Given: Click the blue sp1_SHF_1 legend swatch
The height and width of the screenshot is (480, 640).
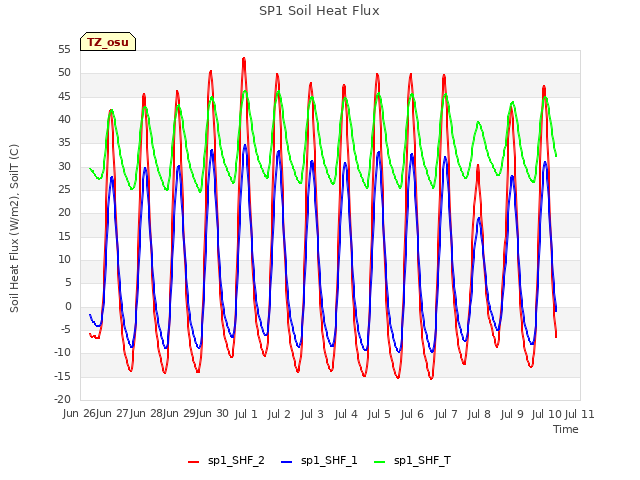Looking at the screenshot, I should (287, 462).
